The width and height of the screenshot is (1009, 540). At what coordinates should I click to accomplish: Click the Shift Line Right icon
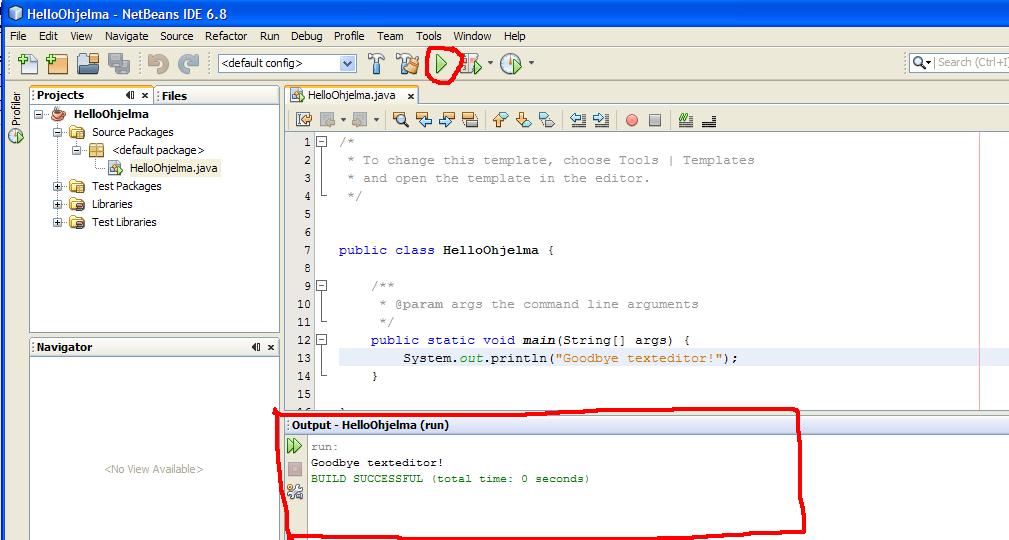click(x=601, y=120)
